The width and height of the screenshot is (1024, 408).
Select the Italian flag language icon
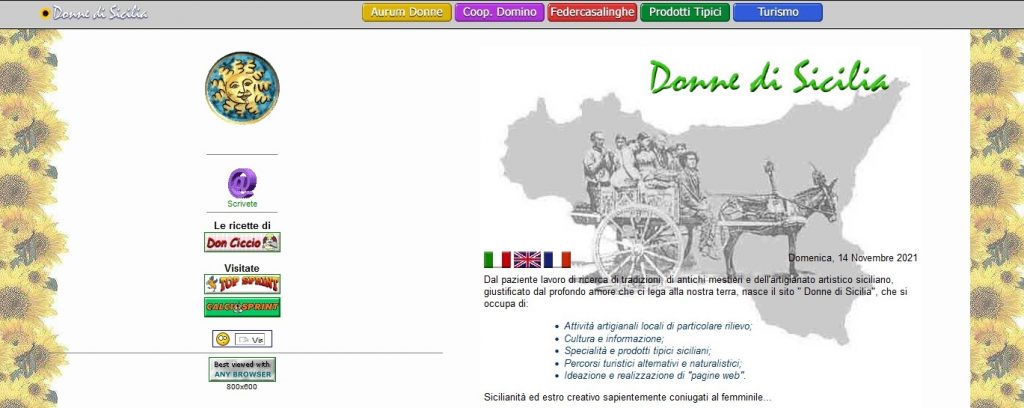click(x=497, y=260)
